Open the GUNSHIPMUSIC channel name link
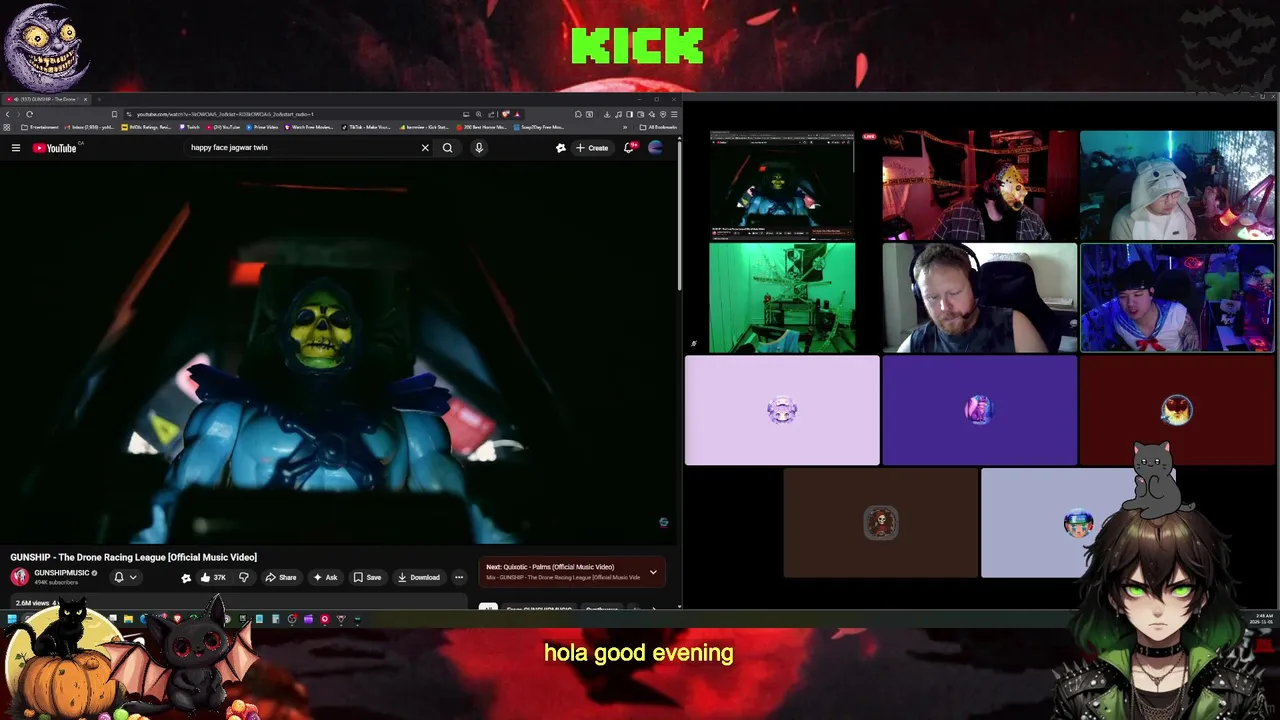Screen dimensions: 1280x720 [x=62, y=573]
